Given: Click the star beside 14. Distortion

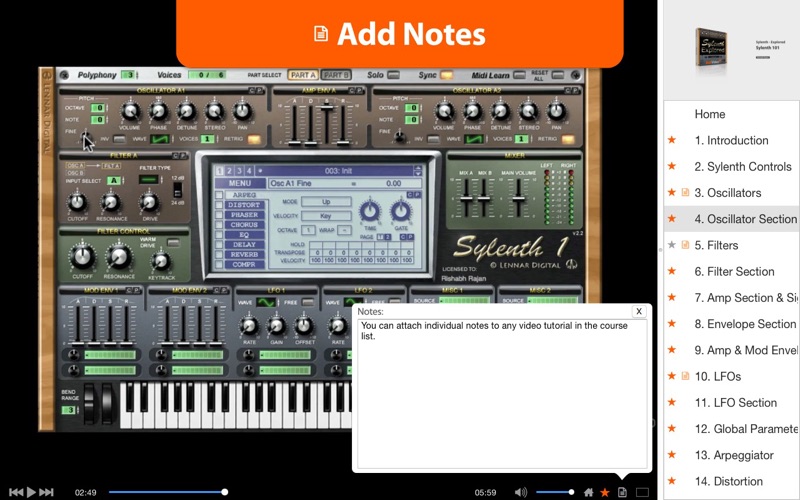Looking at the screenshot, I should pyautogui.click(x=672, y=481).
